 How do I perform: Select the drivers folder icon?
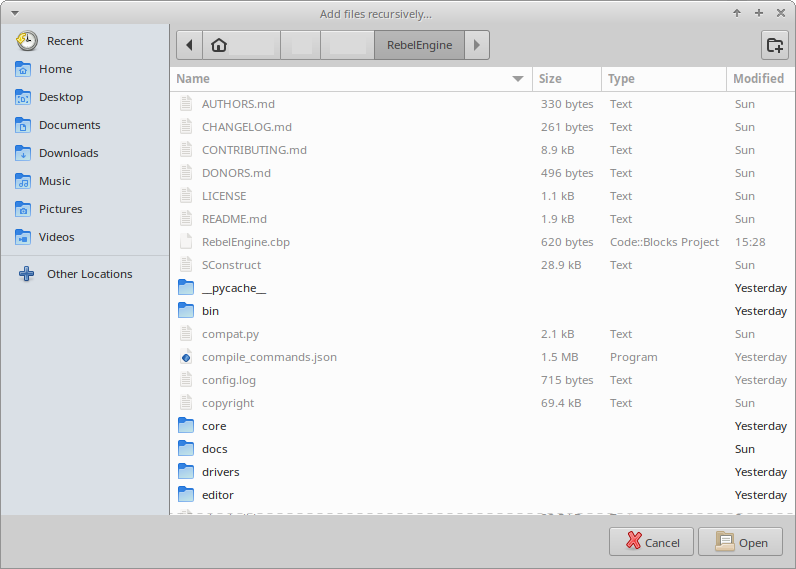click(186, 472)
